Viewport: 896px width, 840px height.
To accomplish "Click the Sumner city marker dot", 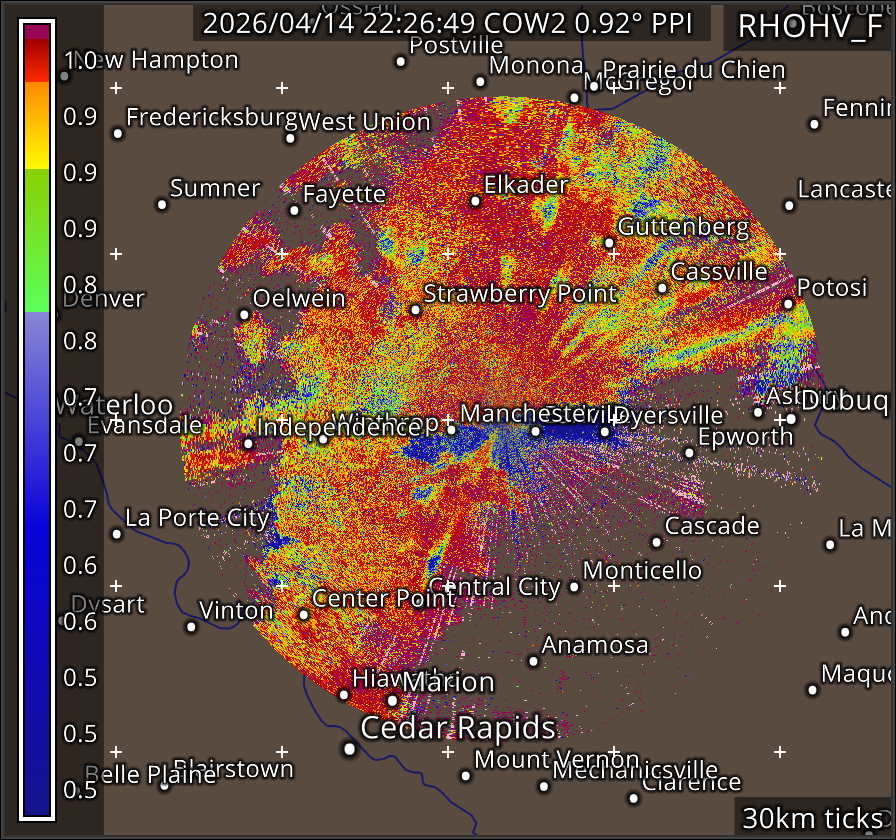I will [162, 204].
